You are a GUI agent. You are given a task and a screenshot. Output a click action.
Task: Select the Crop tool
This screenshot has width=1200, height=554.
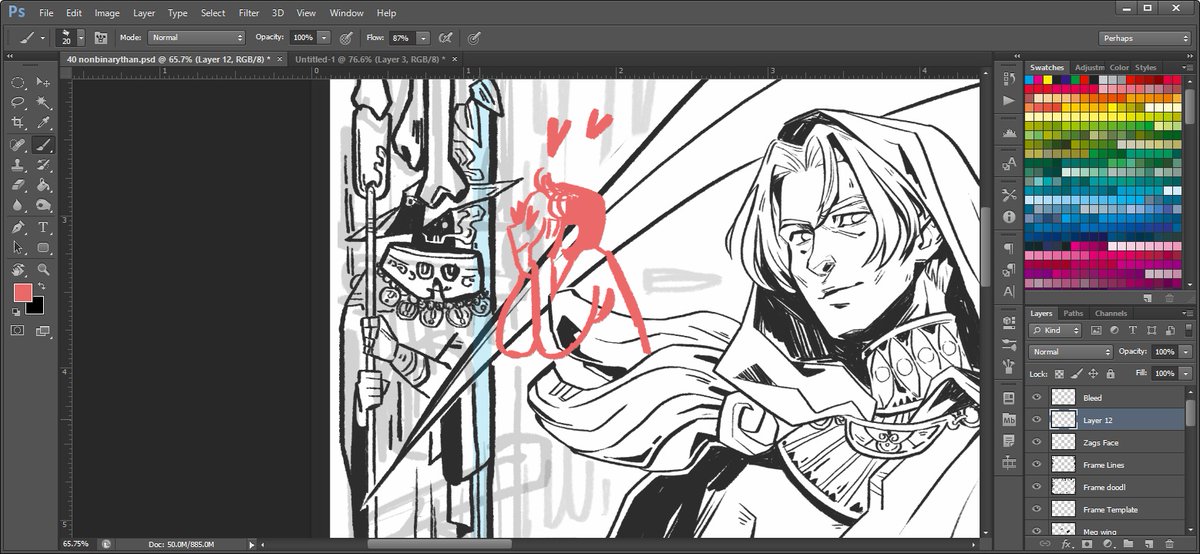point(18,123)
